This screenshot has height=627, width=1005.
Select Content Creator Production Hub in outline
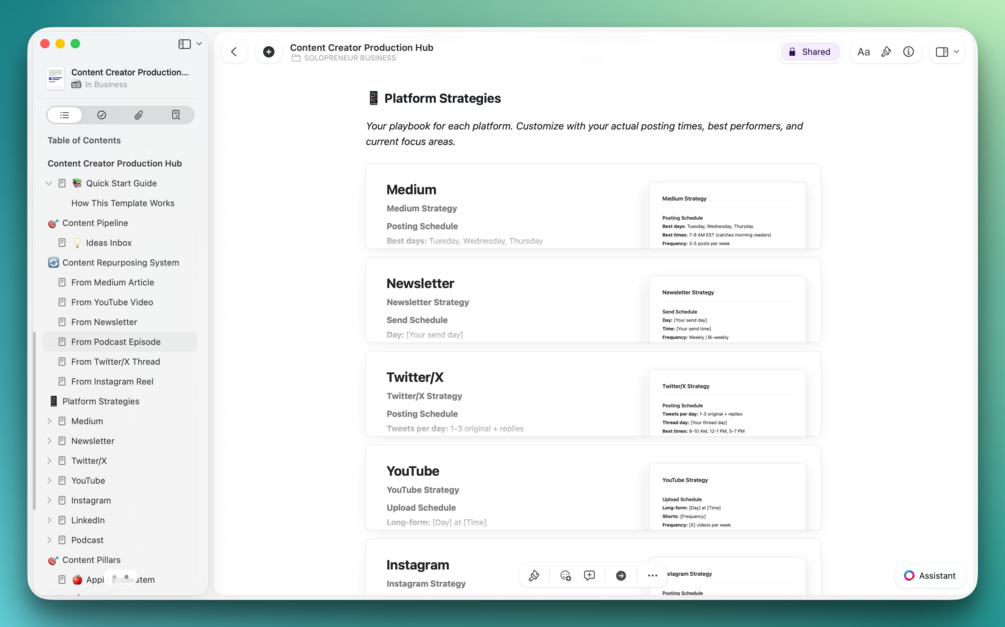115,163
